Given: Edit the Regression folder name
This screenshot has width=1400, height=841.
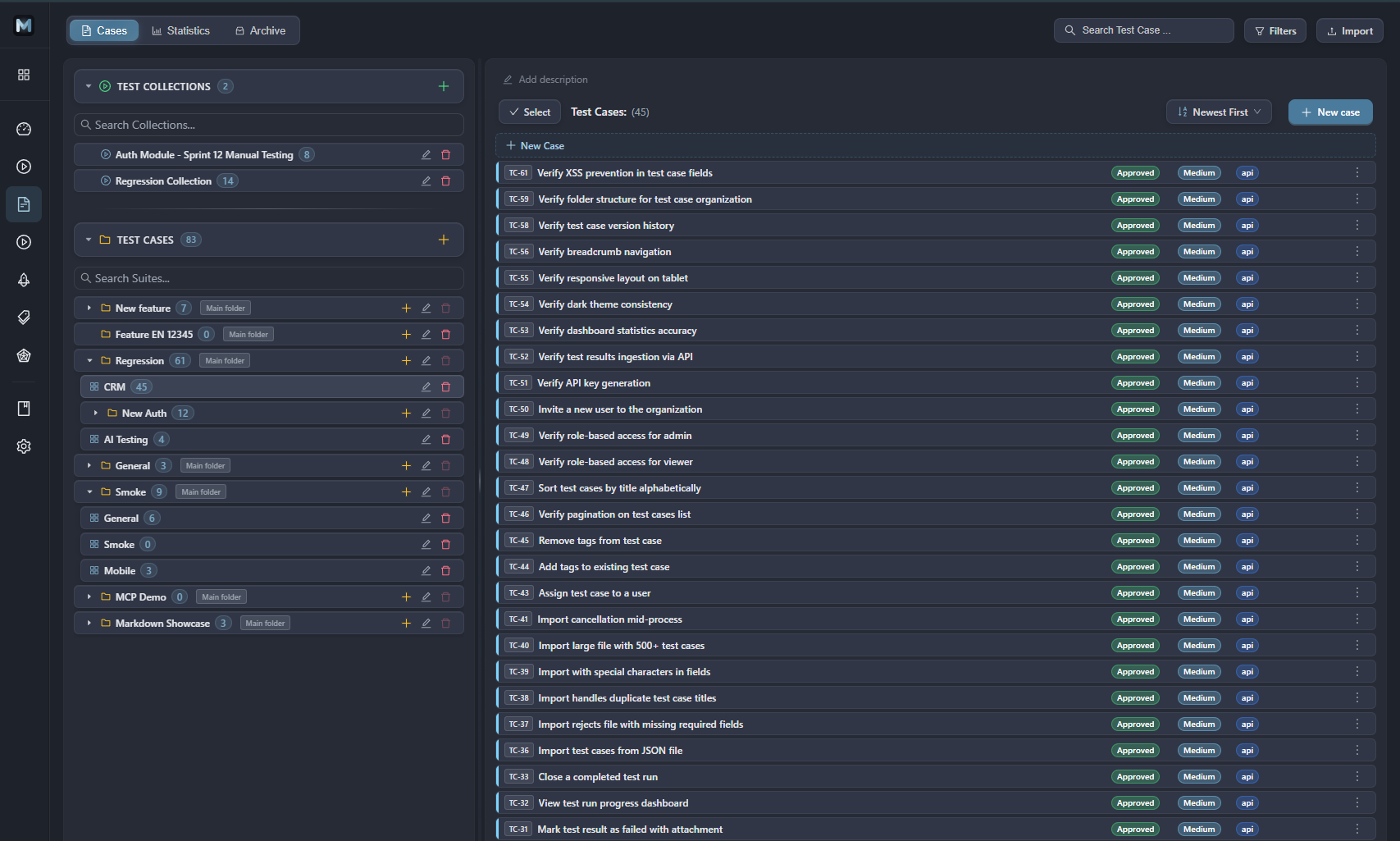Looking at the screenshot, I should point(426,361).
